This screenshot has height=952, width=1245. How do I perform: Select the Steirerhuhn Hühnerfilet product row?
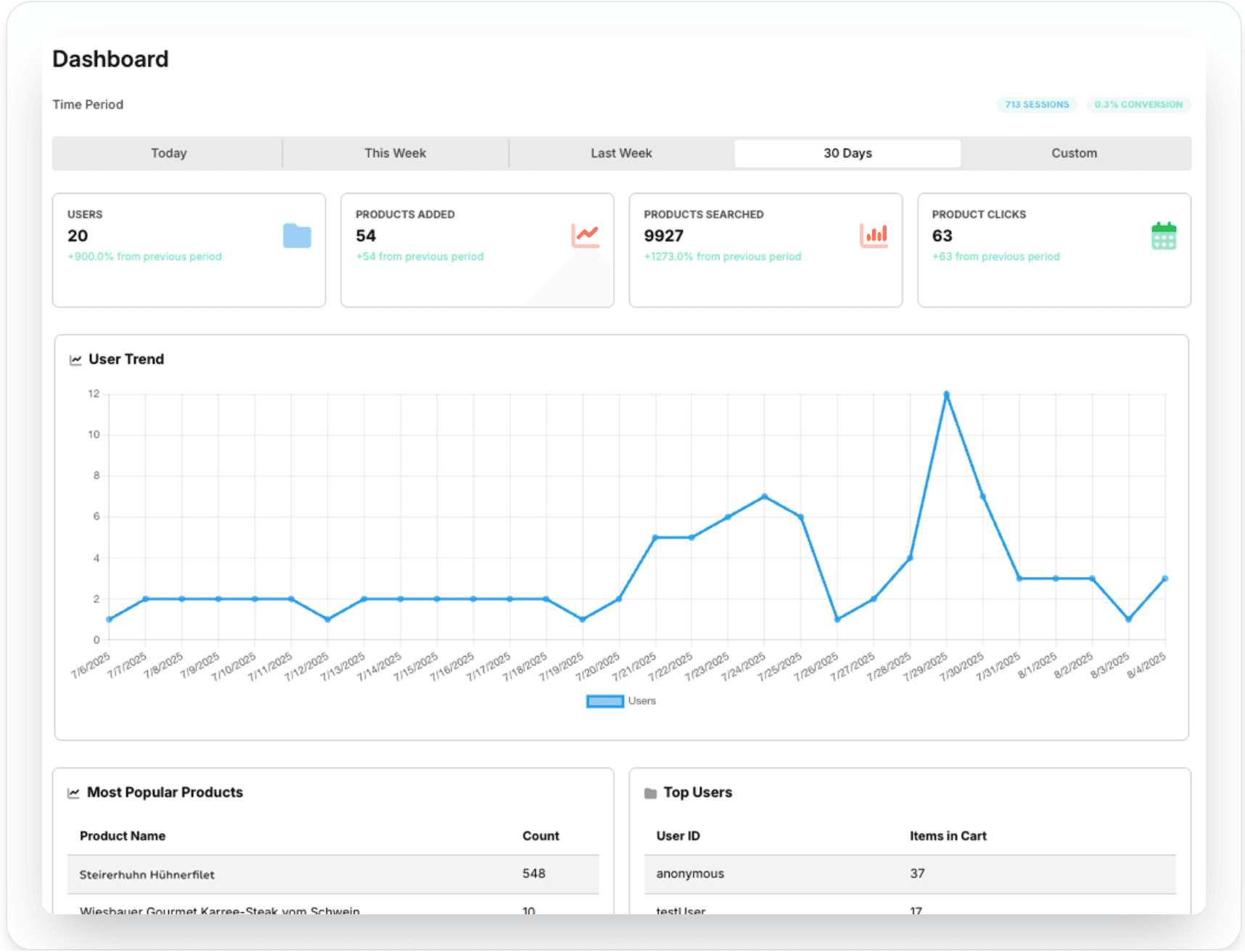[x=333, y=874]
